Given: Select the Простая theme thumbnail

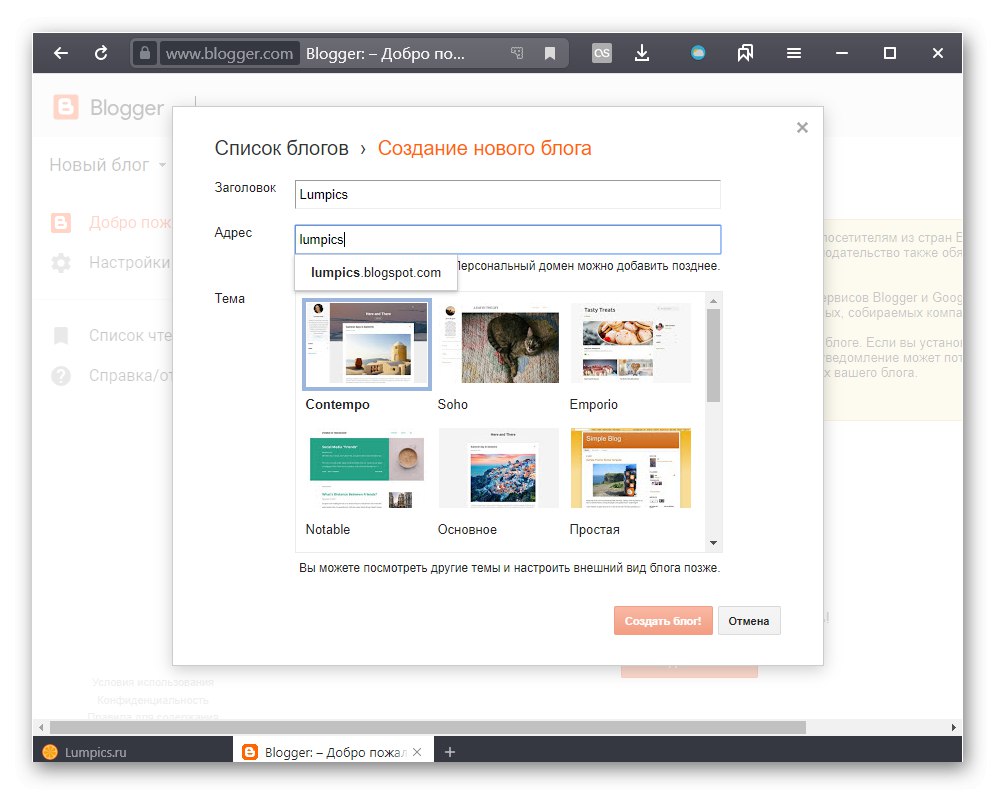Looking at the screenshot, I should [631, 469].
